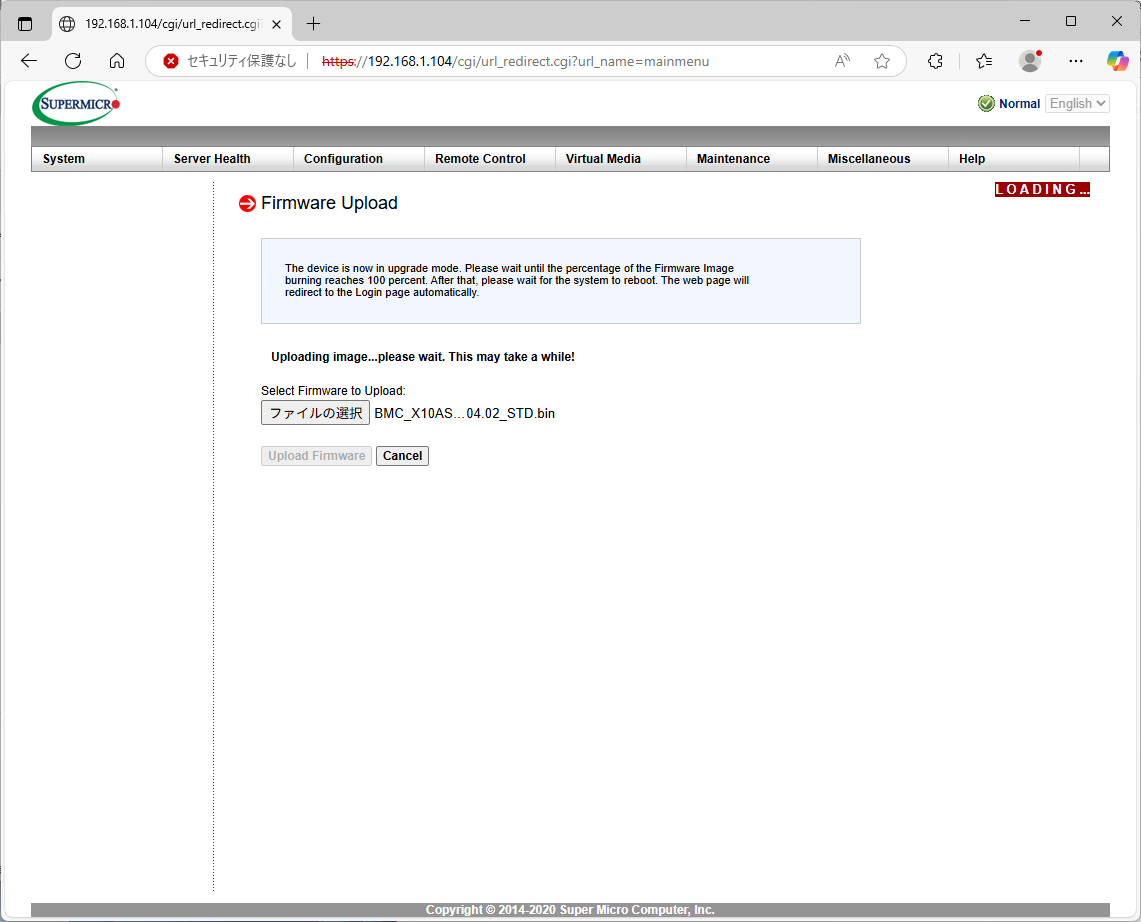Reload the page with refresh icon
Image resolution: width=1141 pixels, height=922 pixels.
tap(73, 61)
